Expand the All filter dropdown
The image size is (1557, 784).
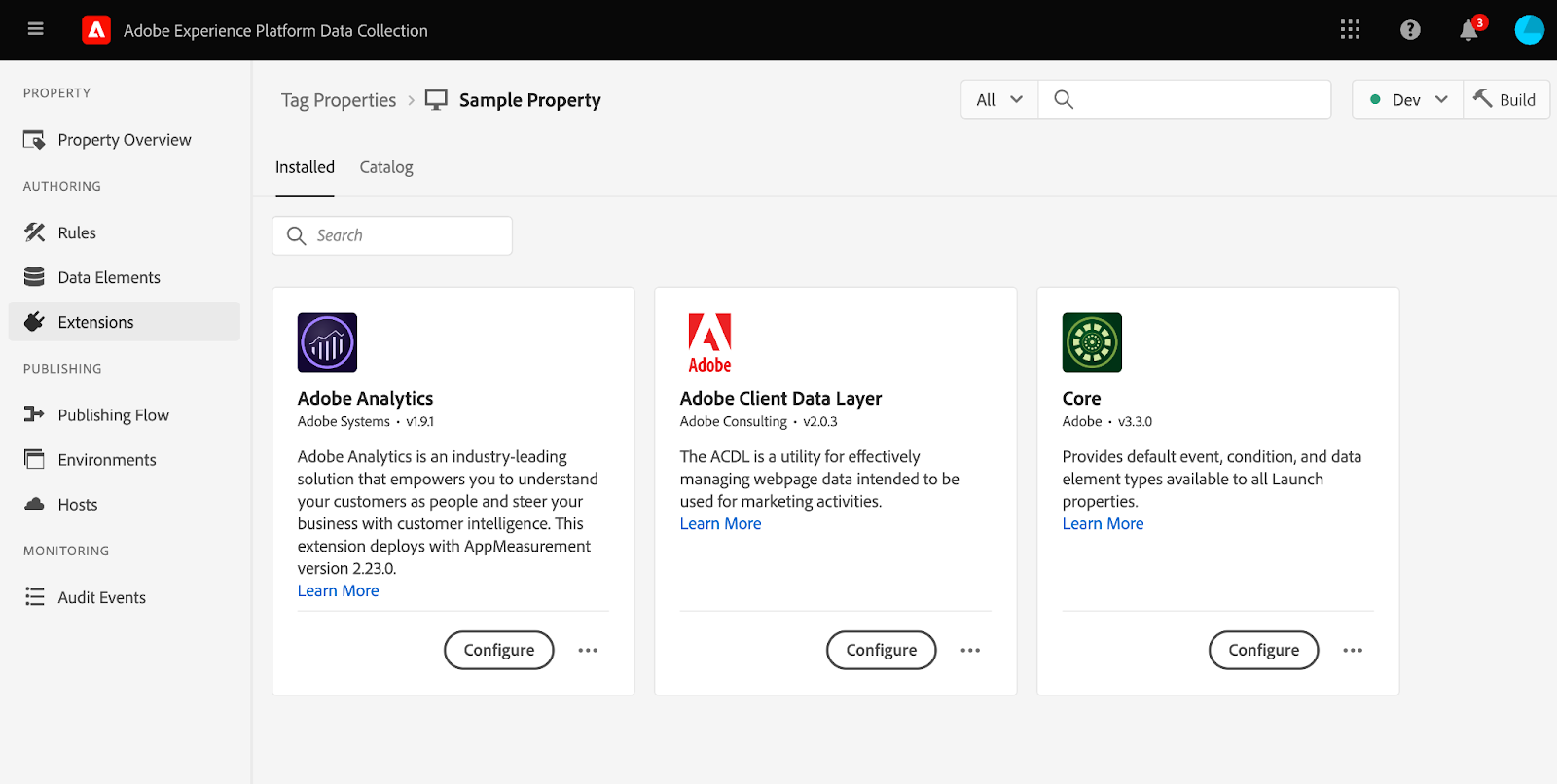[999, 99]
